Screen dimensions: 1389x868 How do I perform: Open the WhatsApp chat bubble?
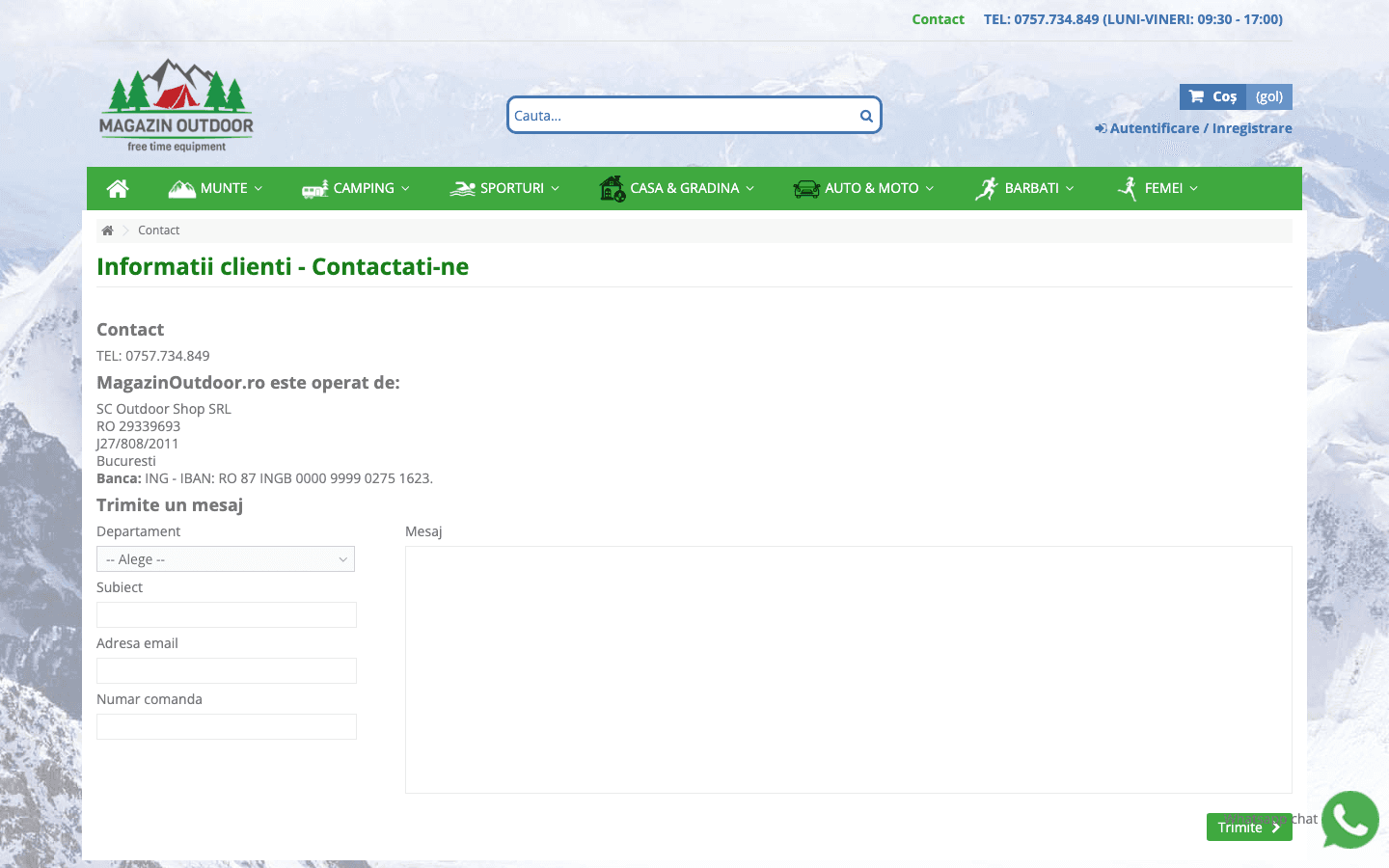pos(1350,820)
